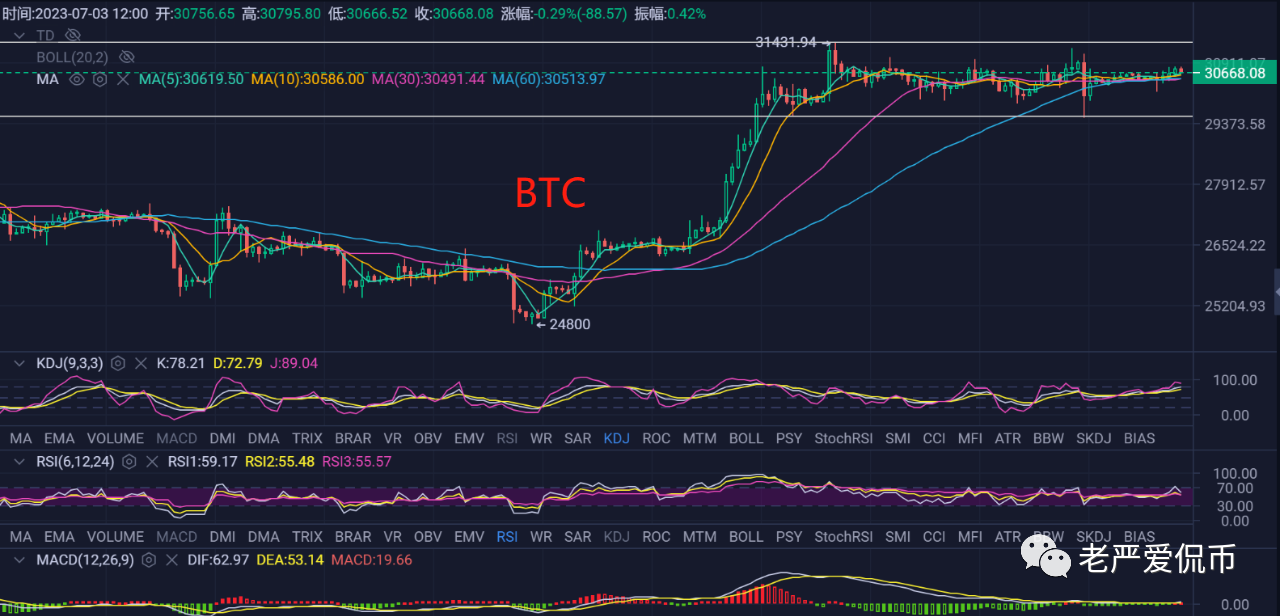
Task: Select the BBW tab under the KDJ chart
Action: (1049, 438)
